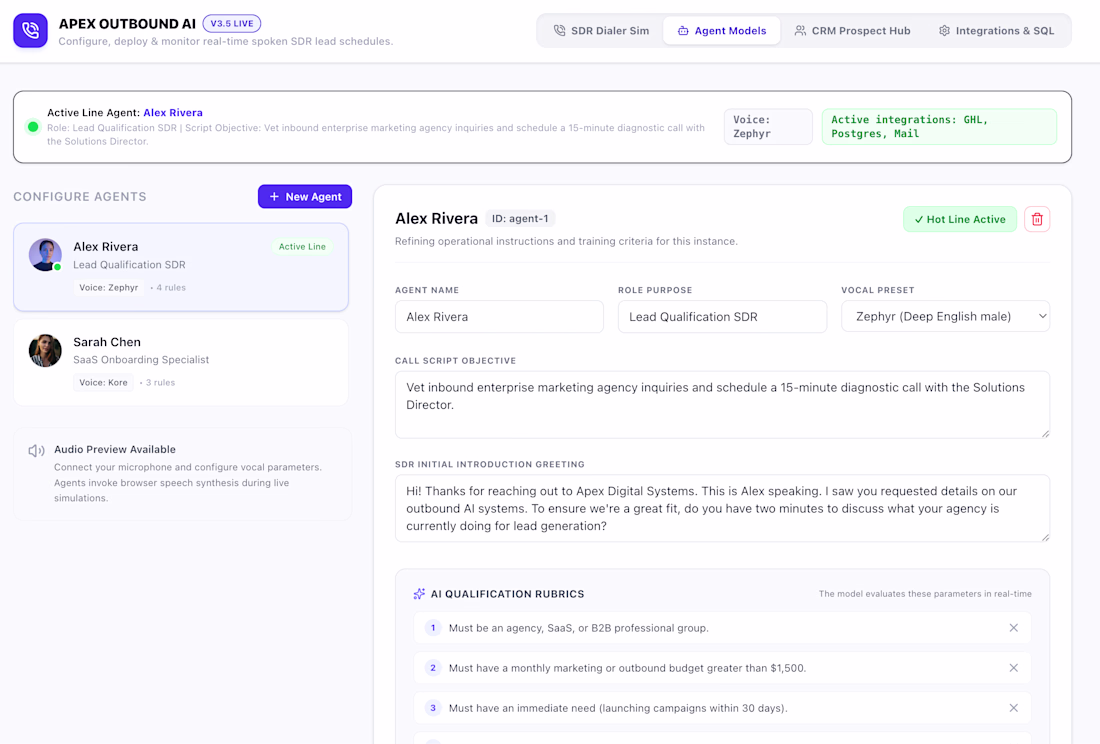
Task: Click the rubric text about budget greater than $1,500
Action: pyautogui.click(x=627, y=668)
